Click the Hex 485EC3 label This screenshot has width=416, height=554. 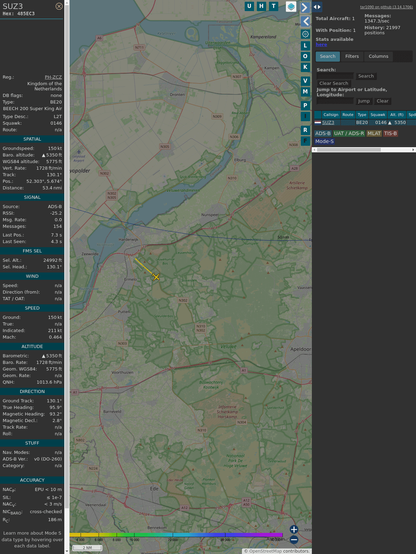click(19, 14)
